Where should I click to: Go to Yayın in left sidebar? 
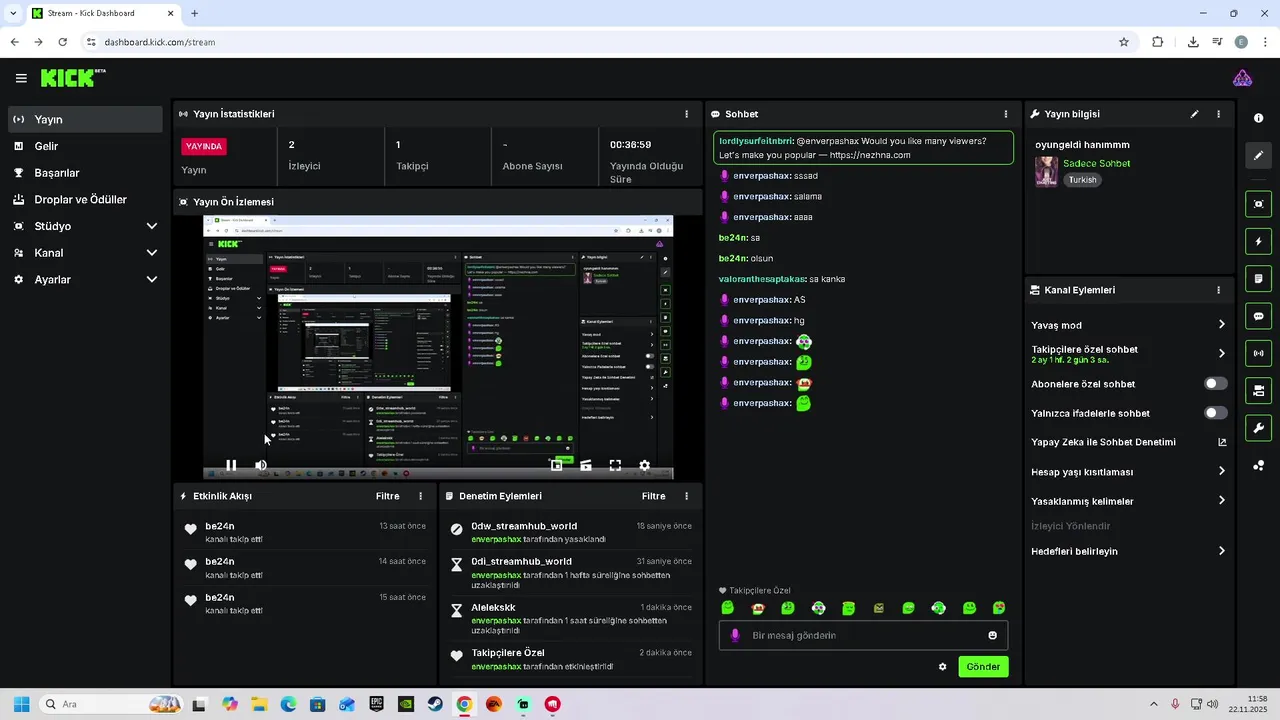(86, 119)
